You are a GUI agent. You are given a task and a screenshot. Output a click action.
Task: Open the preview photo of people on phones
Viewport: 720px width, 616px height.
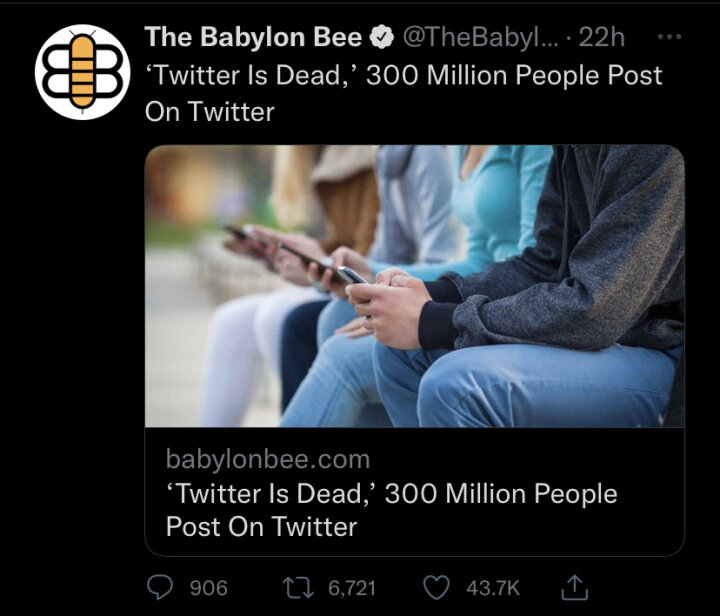click(x=414, y=286)
